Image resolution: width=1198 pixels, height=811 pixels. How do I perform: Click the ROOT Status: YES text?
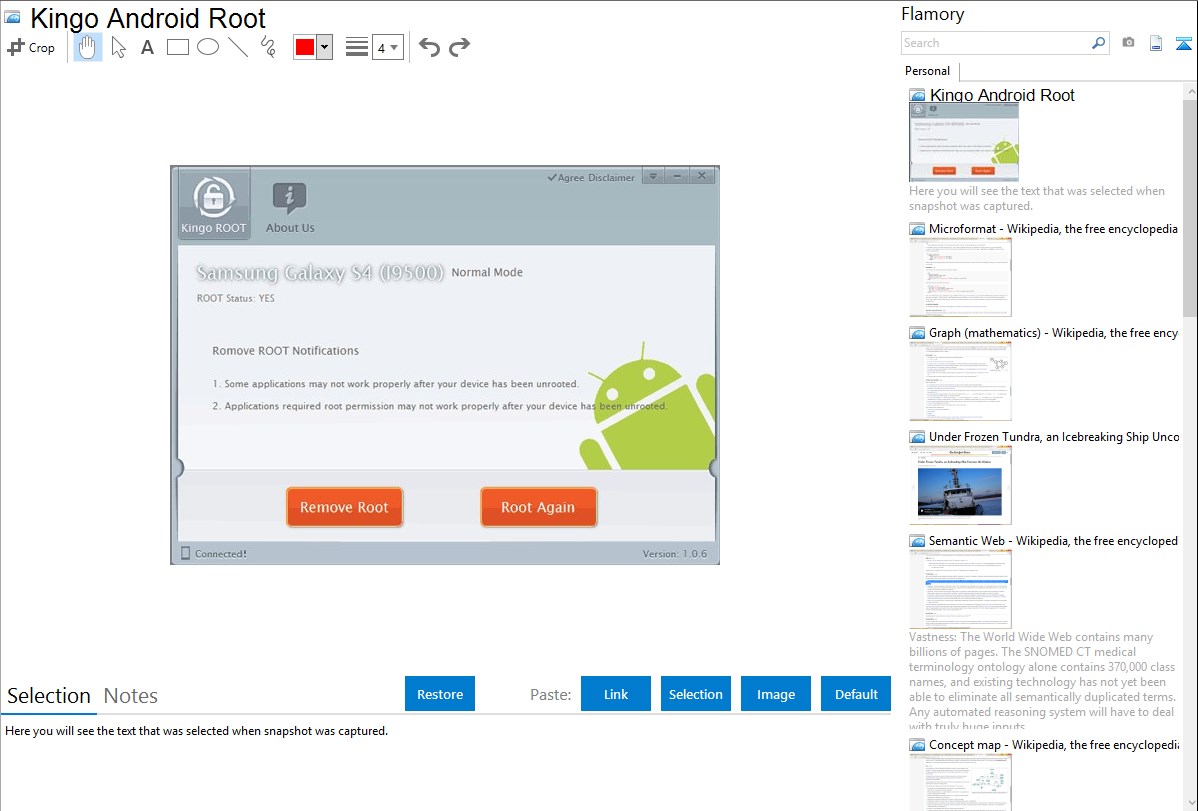click(x=235, y=298)
